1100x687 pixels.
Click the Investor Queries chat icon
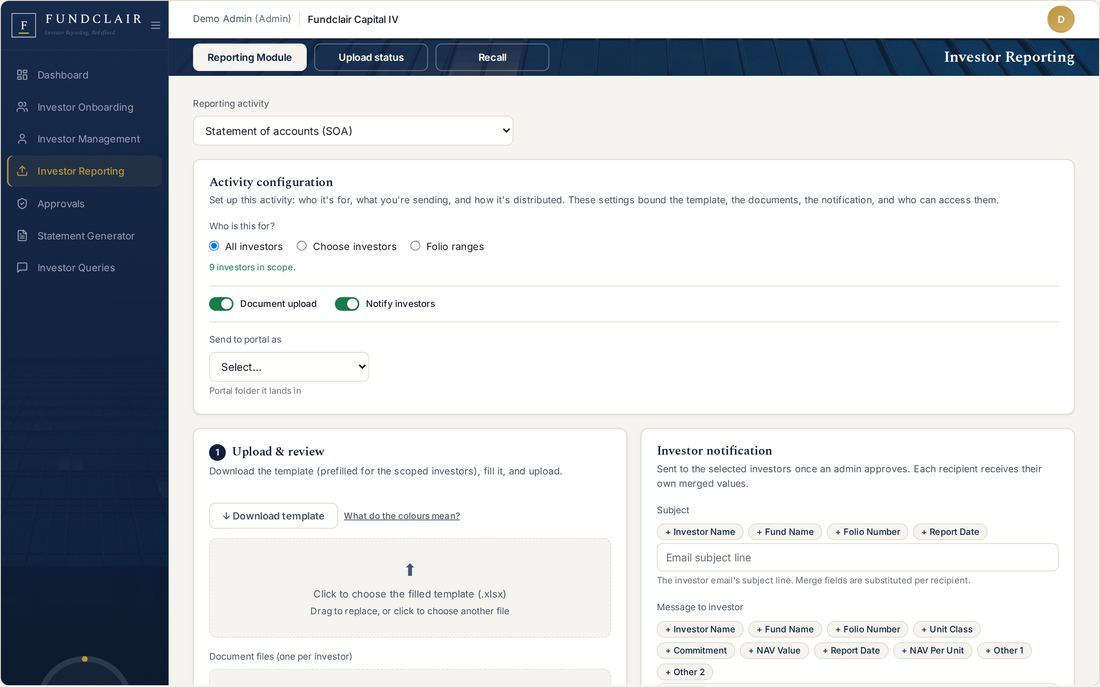(x=22, y=267)
